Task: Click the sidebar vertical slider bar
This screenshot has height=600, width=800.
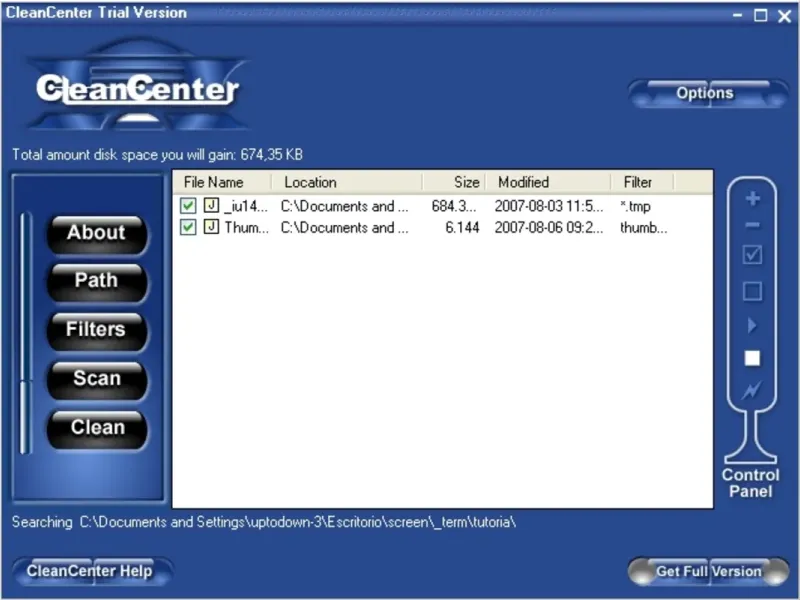Action: click(x=25, y=334)
